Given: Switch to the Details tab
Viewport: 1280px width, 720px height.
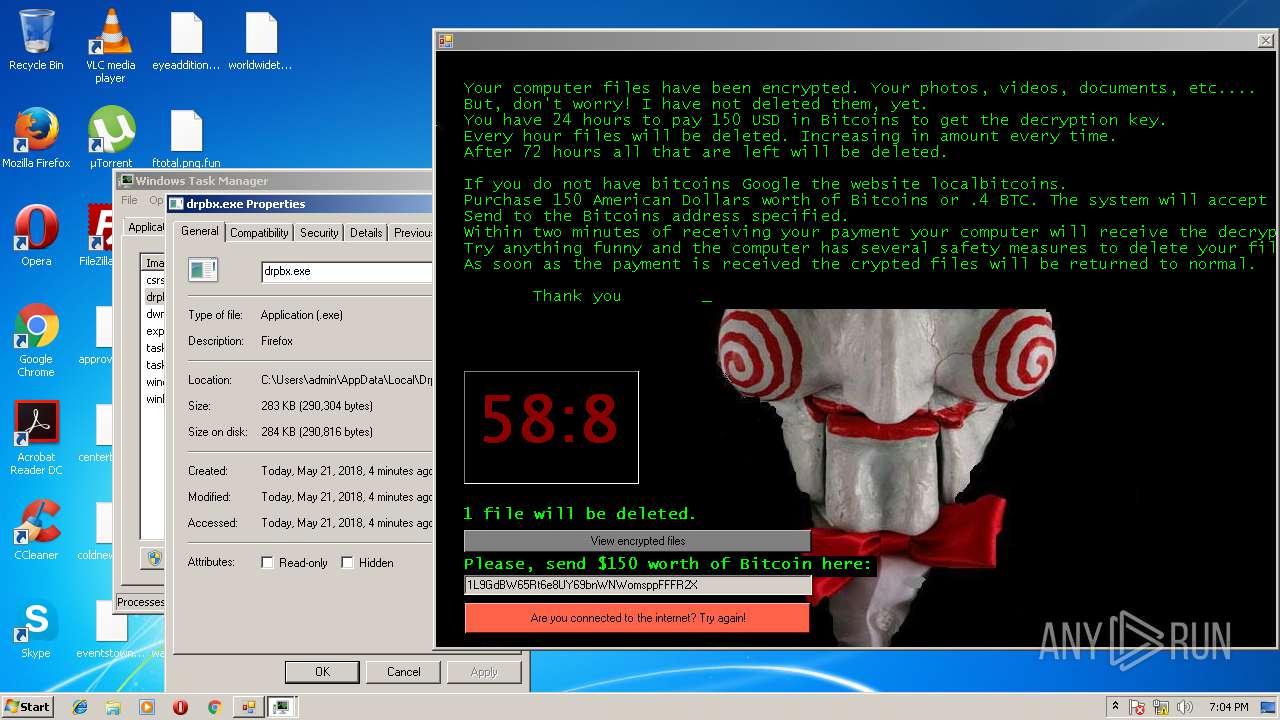Looking at the screenshot, I should point(366,233).
